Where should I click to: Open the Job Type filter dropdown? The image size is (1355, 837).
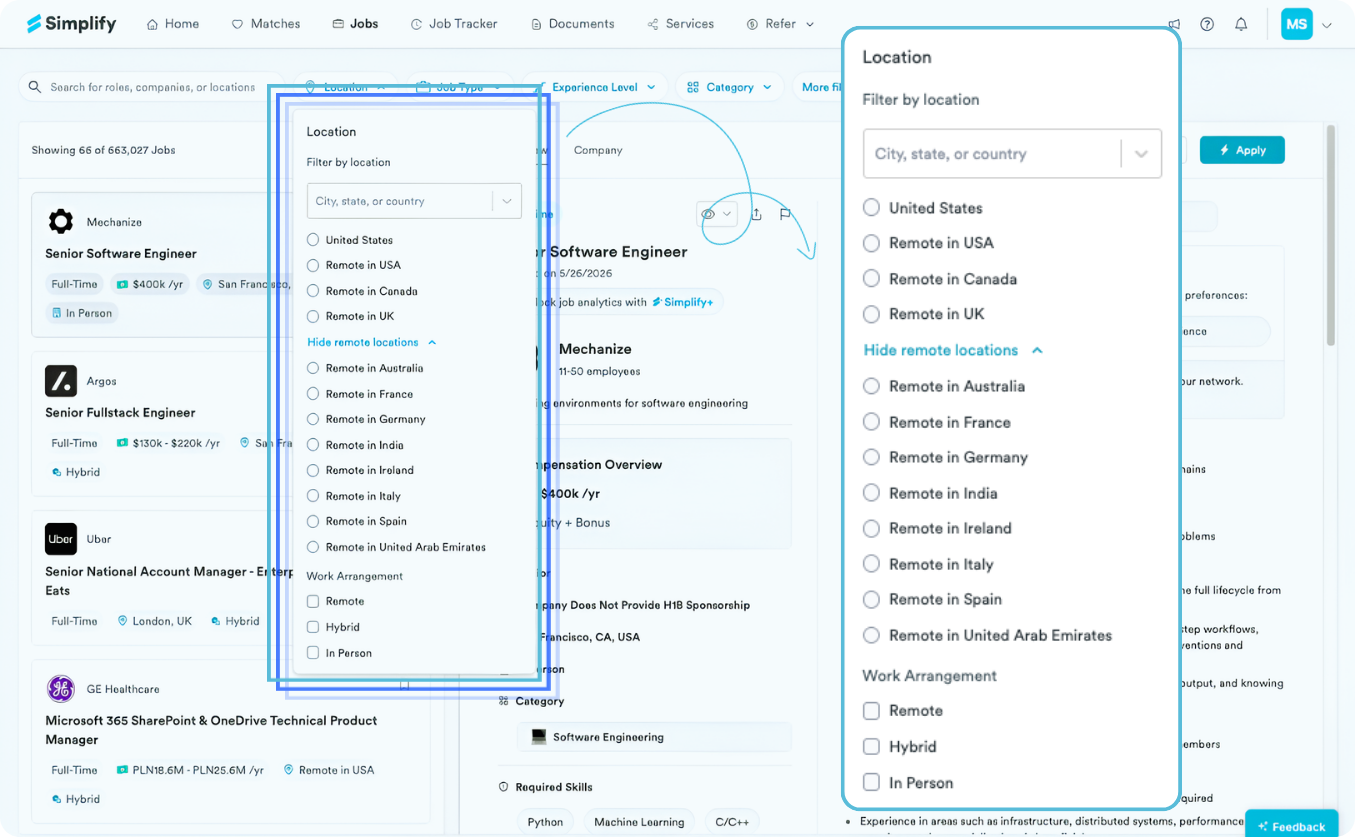(459, 87)
